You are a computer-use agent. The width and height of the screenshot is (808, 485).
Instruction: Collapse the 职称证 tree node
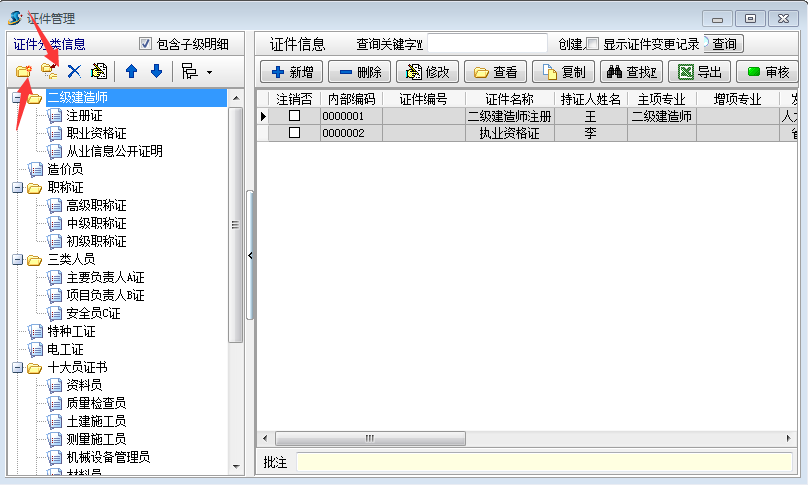click(17, 187)
